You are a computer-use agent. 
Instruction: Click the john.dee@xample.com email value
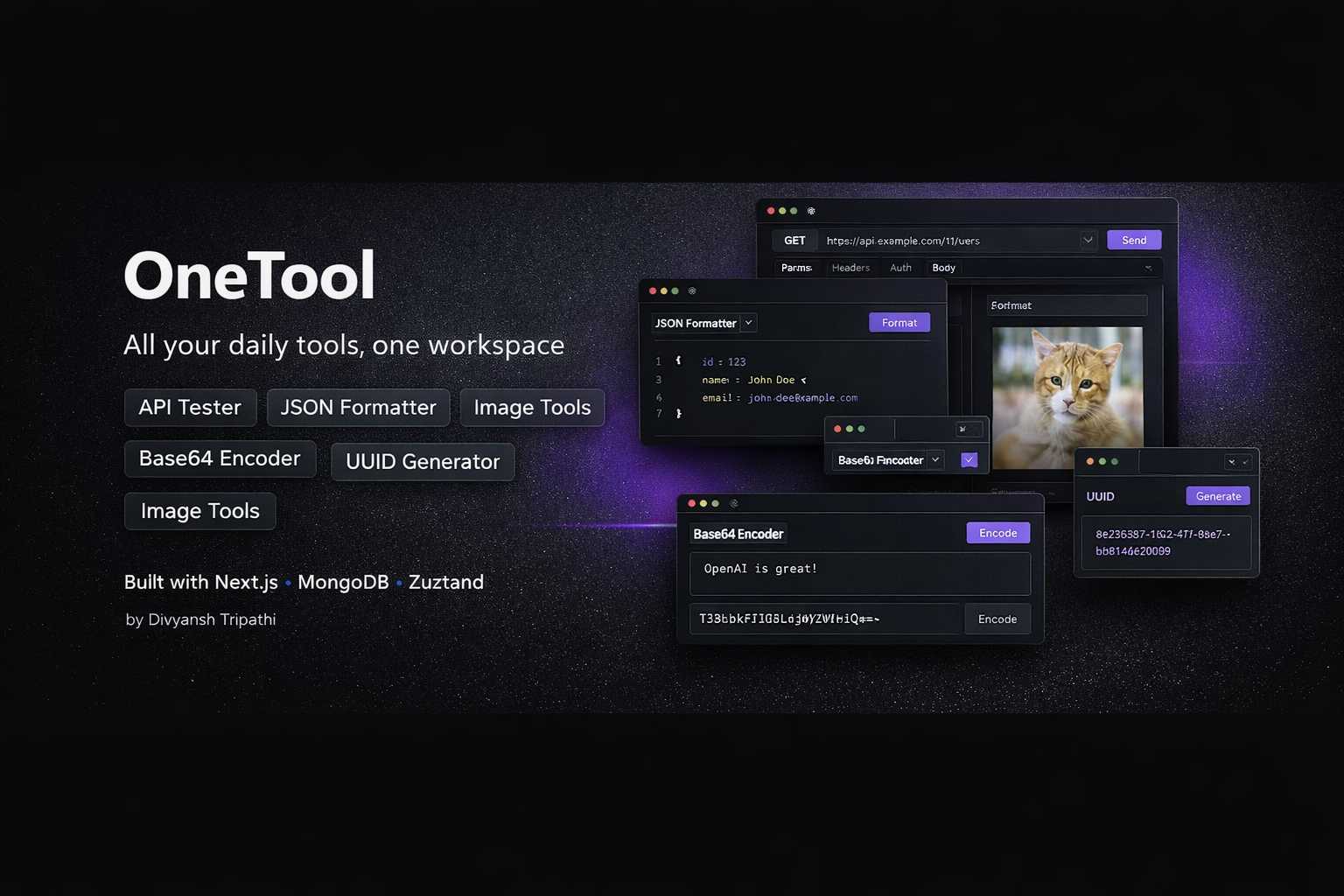click(x=802, y=397)
